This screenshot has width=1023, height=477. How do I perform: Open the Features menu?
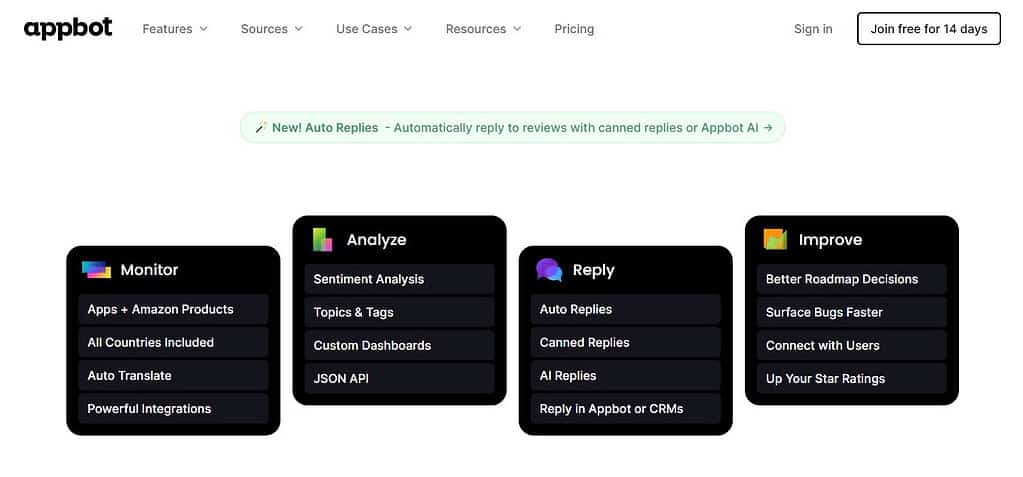[175, 29]
